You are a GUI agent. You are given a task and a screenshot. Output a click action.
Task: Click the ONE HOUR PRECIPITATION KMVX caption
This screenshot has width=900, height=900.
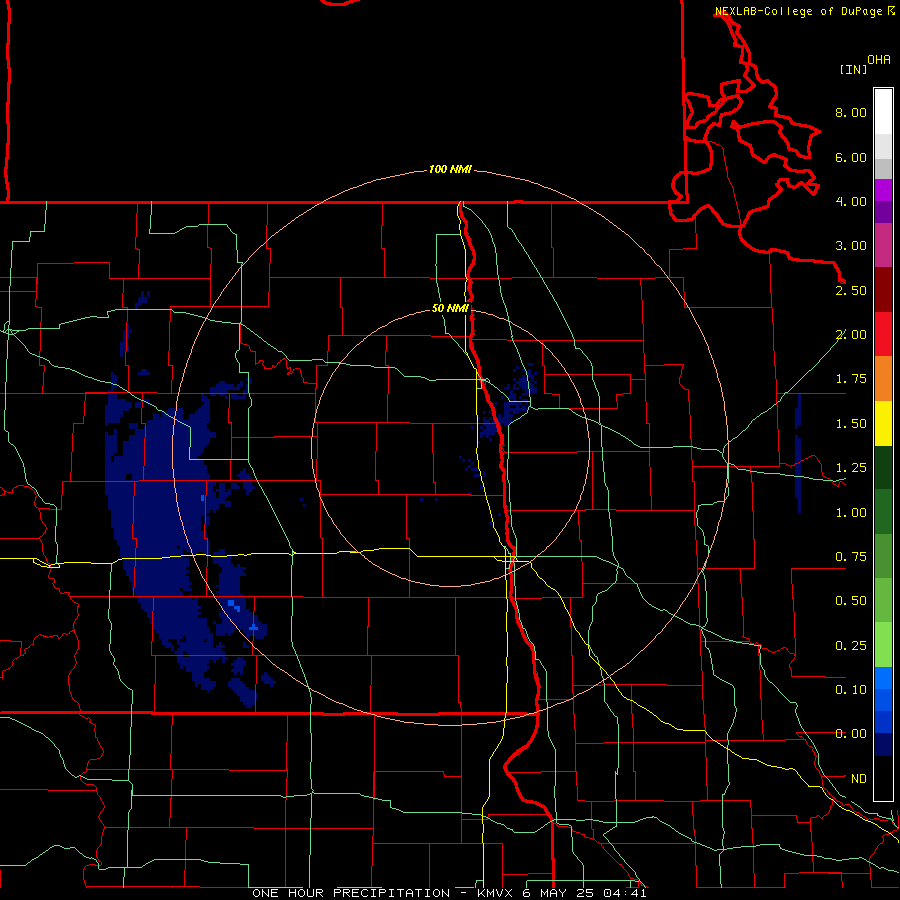click(x=449, y=893)
